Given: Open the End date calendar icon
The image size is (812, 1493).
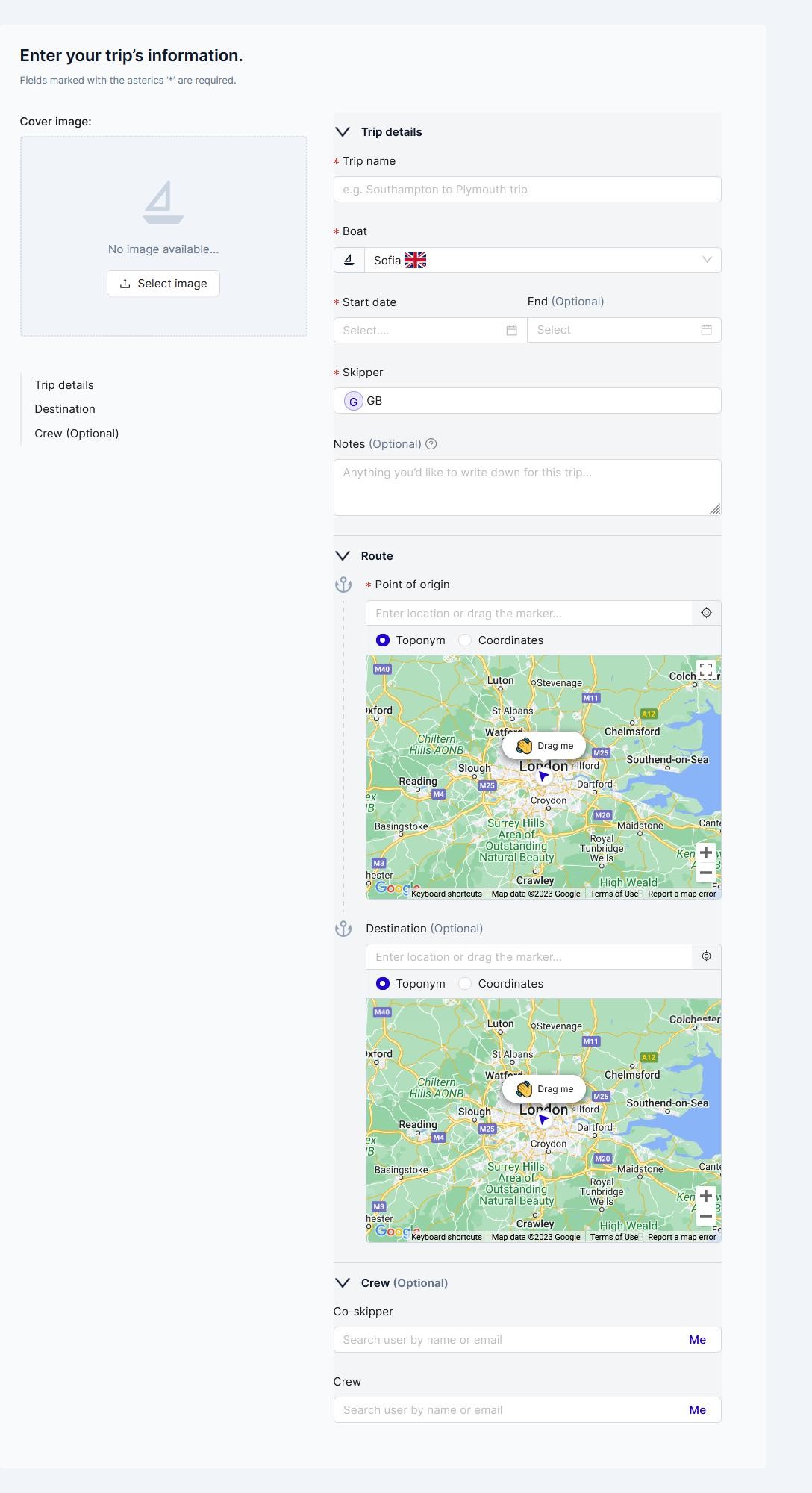Looking at the screenshot, I should point(706,330).
